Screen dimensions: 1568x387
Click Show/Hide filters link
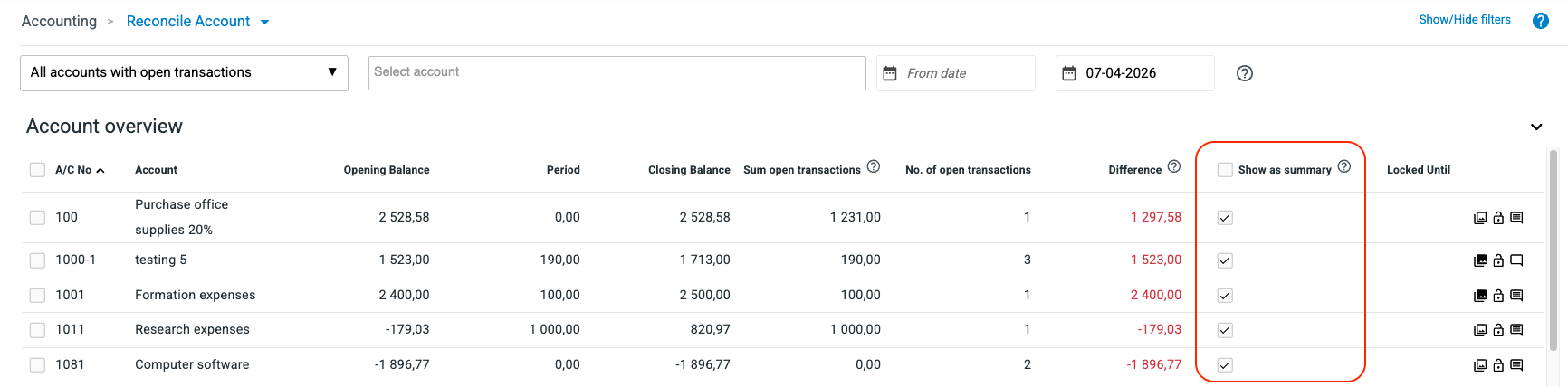[1464, 20]
